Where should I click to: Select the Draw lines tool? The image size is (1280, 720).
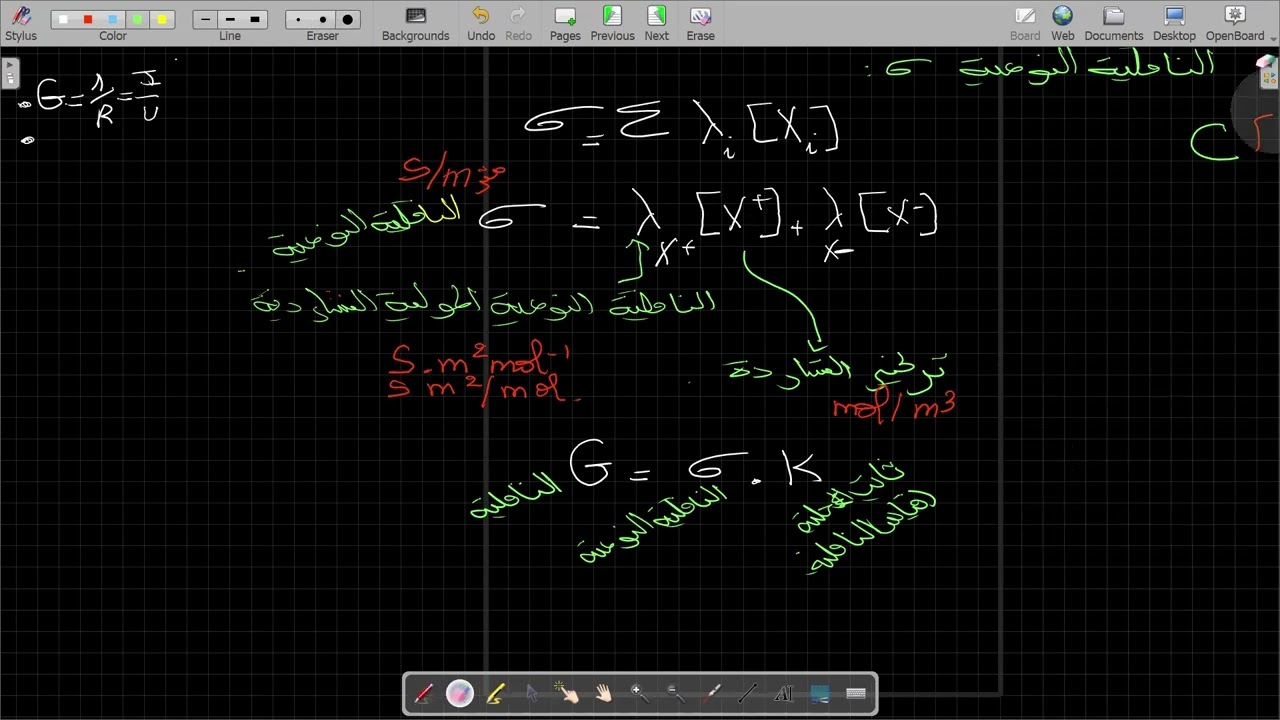pos(747,693)
